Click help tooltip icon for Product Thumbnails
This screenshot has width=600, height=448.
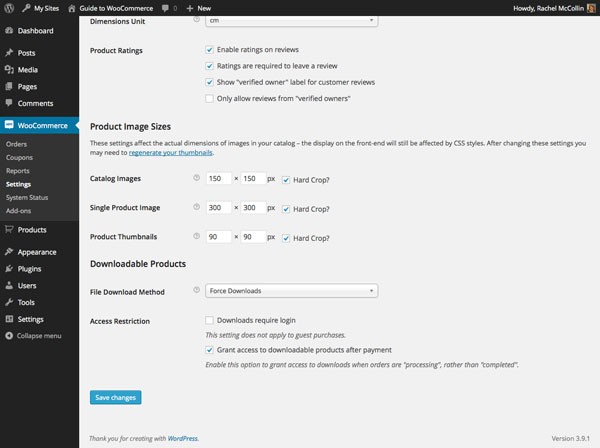pyautogui.click(x=196, y=236)
